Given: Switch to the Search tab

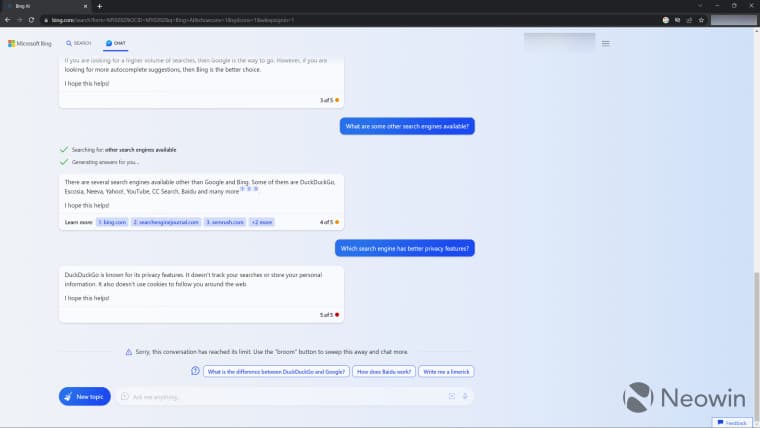Looking at the screenshot, I should coord(79,43).
